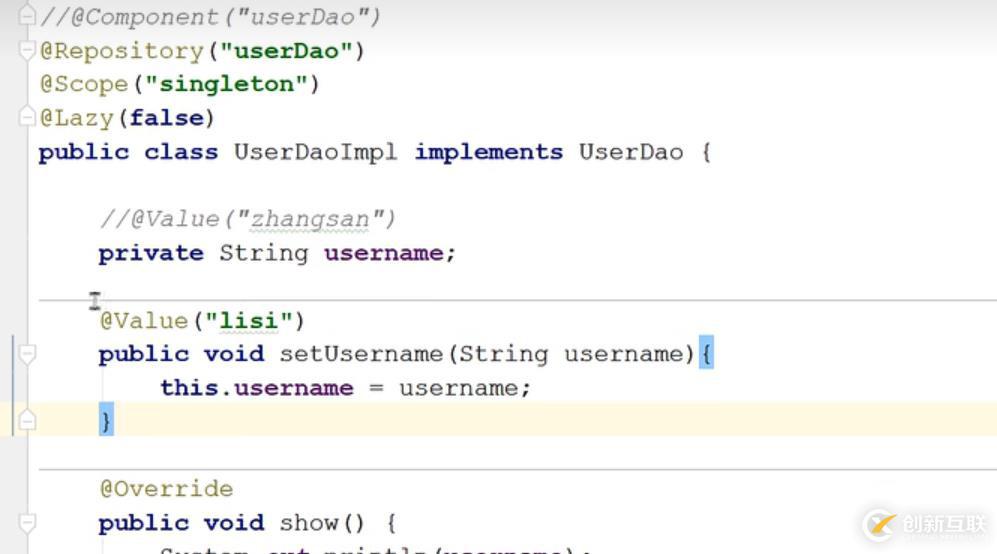Click the fold-end marker beside the highlighted closing brace
Viewport: 997px width, 554px height.
tap(27, 420)
